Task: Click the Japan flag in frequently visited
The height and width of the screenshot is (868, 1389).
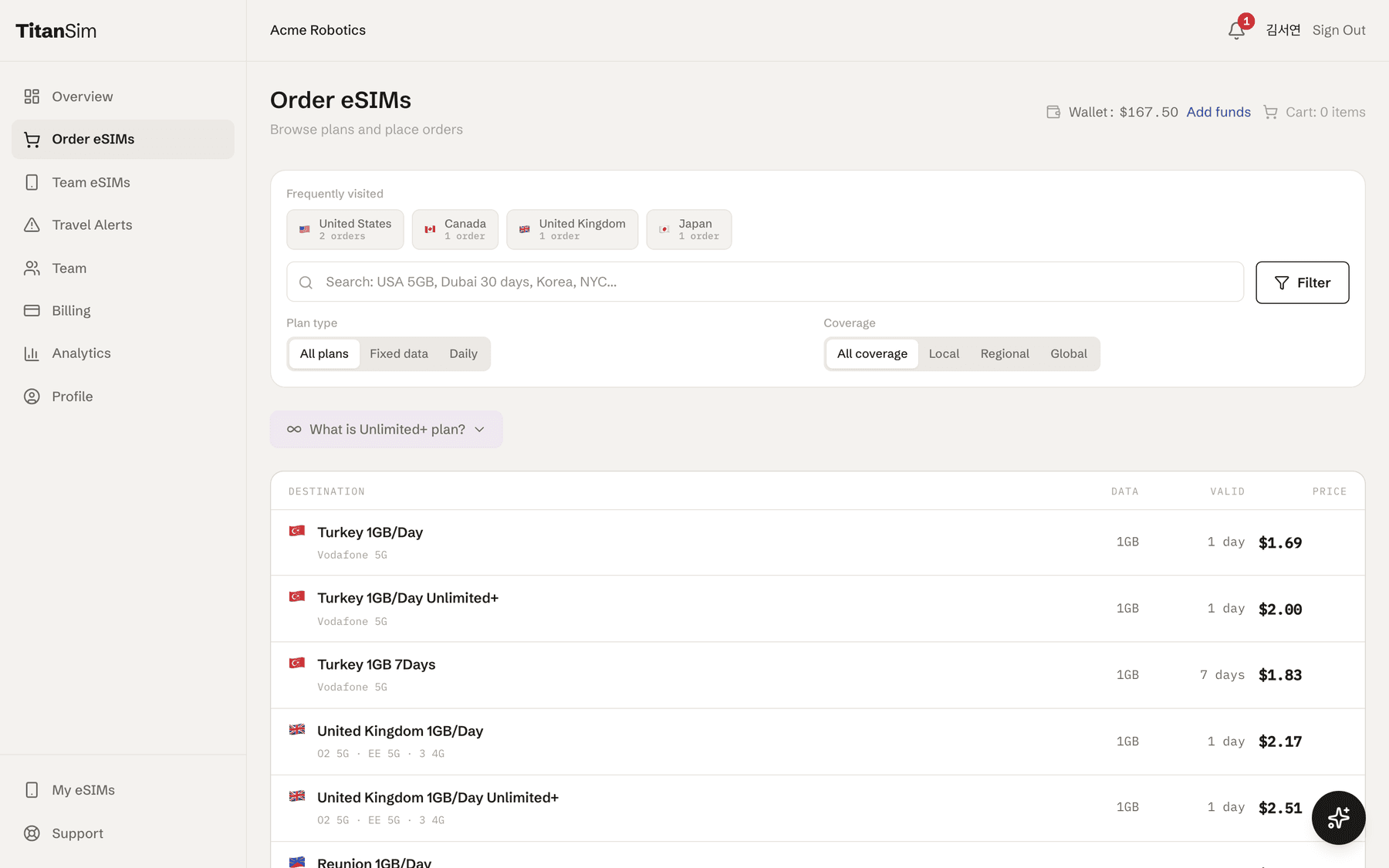Action: pos(664,229)
